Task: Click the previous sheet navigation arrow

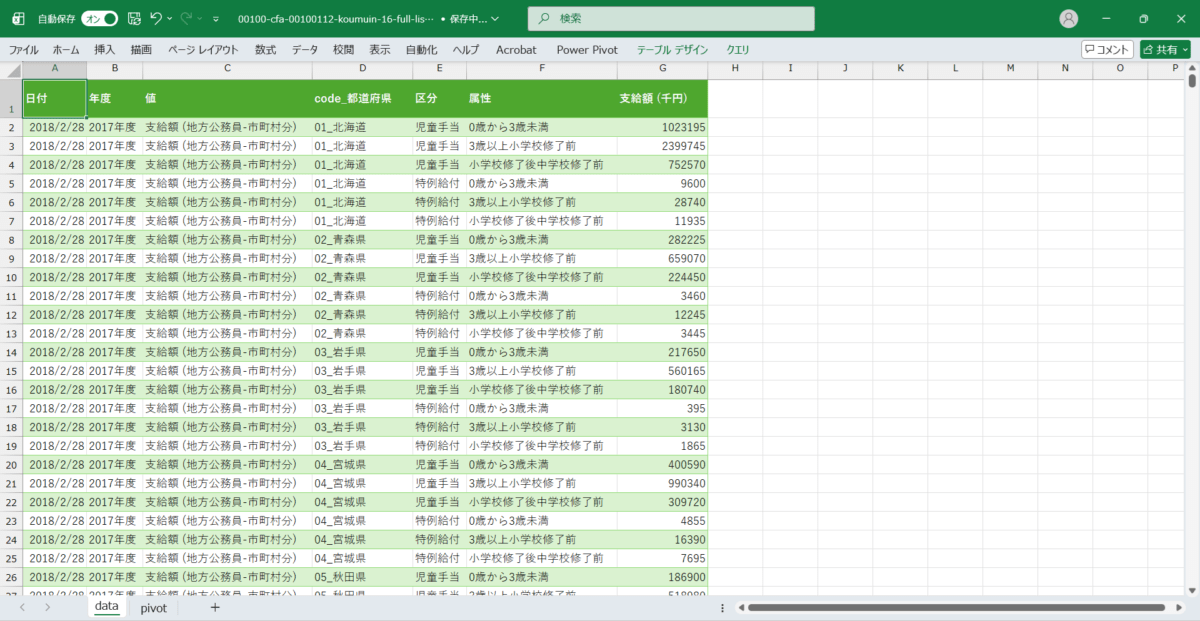Action: 20,607
